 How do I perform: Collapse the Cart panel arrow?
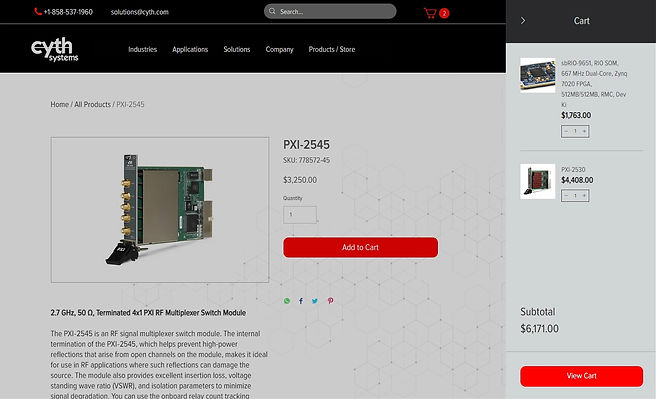[x=523, y=20]
